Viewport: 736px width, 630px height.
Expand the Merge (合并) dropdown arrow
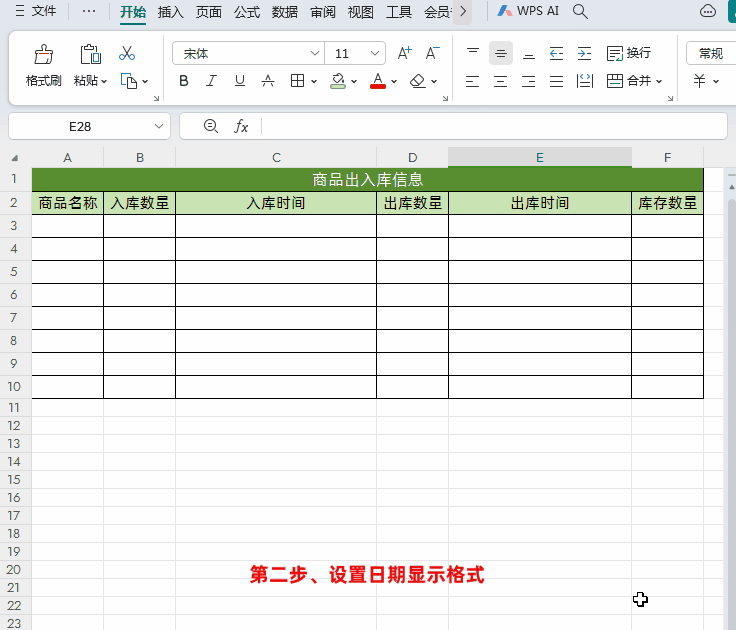tap(659, 81)
